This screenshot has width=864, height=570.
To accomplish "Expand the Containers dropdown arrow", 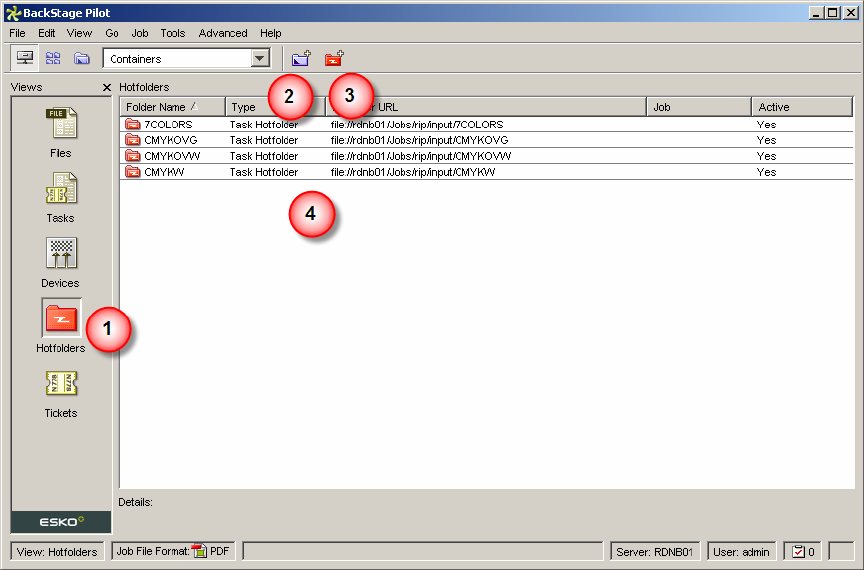I will [x=260, y=58].
